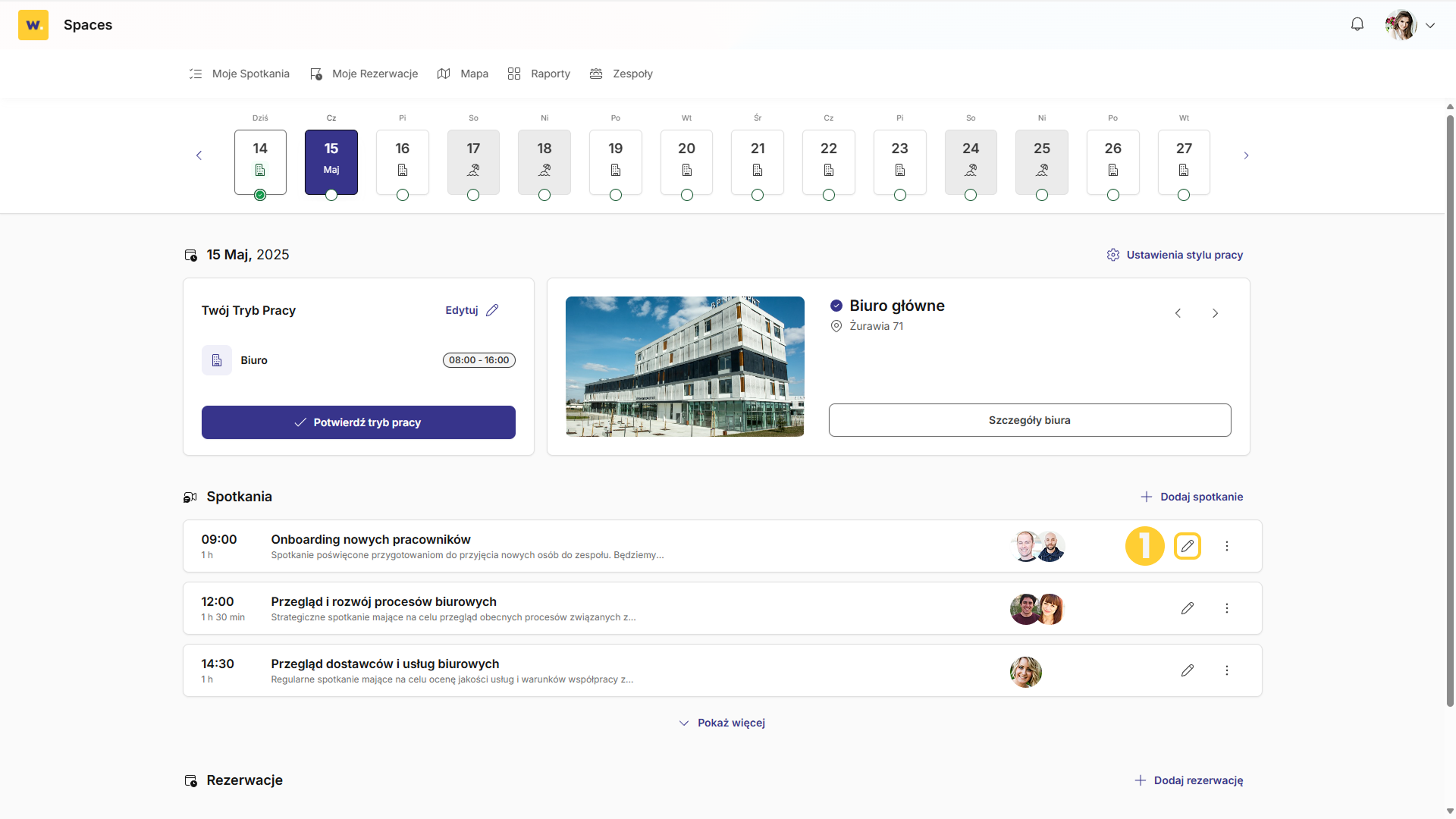
Task: Toggle the status circle under day 26
Action: [1113, 195]
